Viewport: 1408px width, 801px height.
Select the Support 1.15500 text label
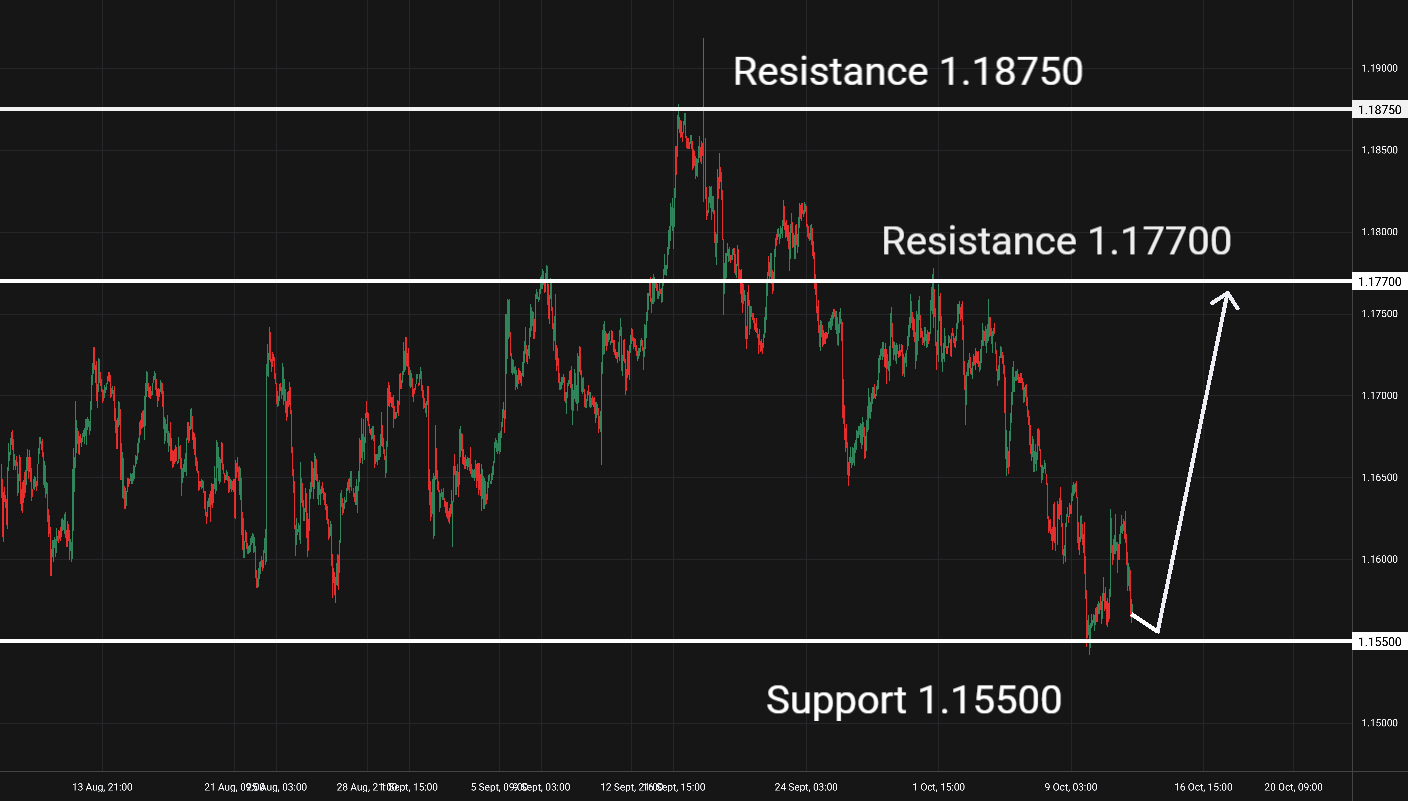(913, 700)
